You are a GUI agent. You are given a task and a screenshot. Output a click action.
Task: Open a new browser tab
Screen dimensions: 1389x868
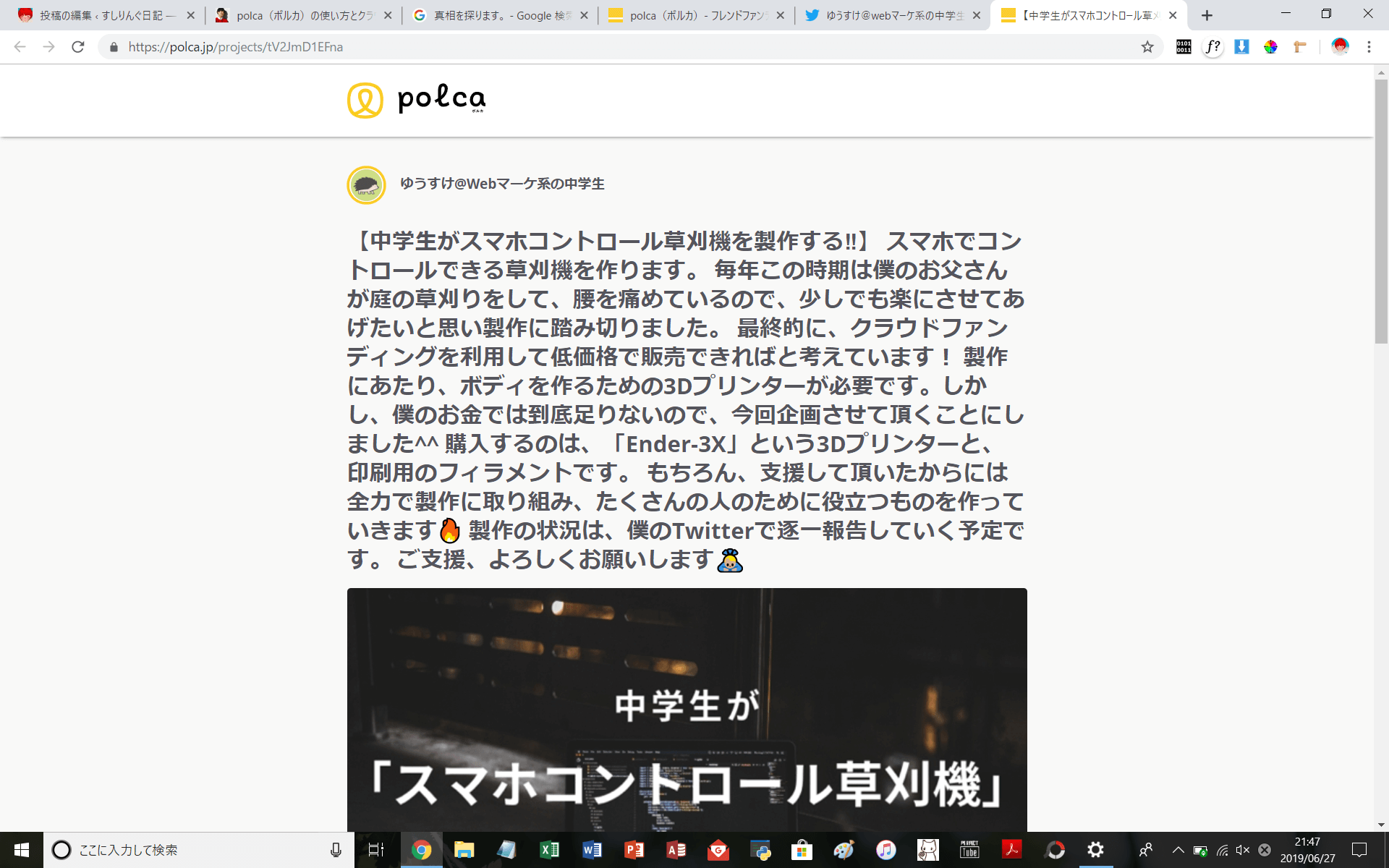(1207, 15)
